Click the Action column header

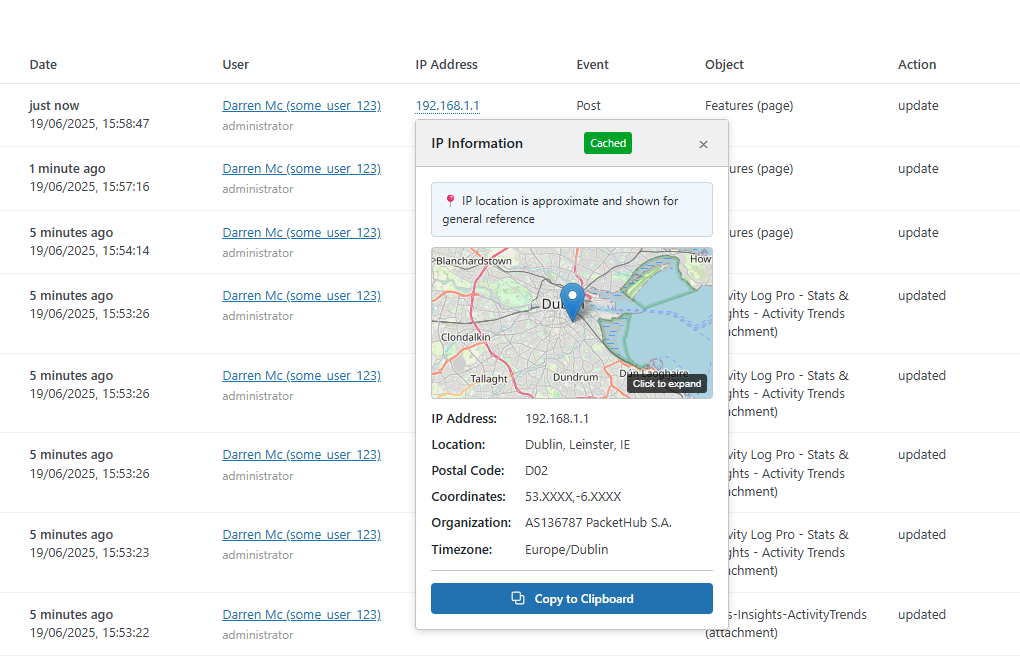pos(916,64)
